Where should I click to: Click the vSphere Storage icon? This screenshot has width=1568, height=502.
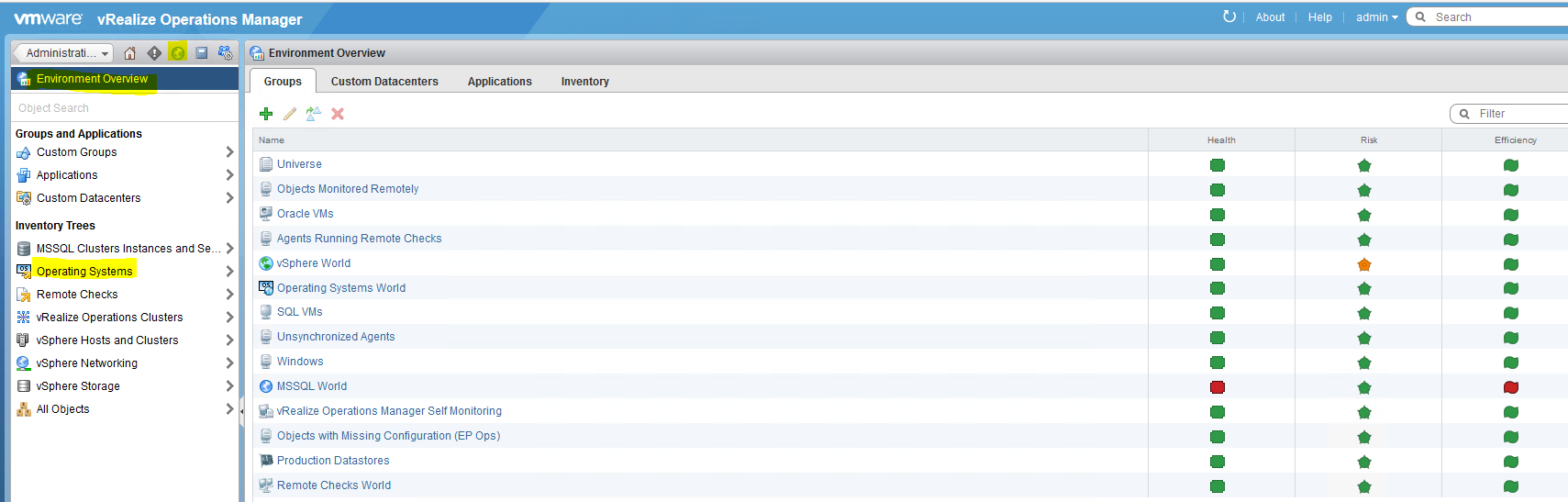(24, 386)
